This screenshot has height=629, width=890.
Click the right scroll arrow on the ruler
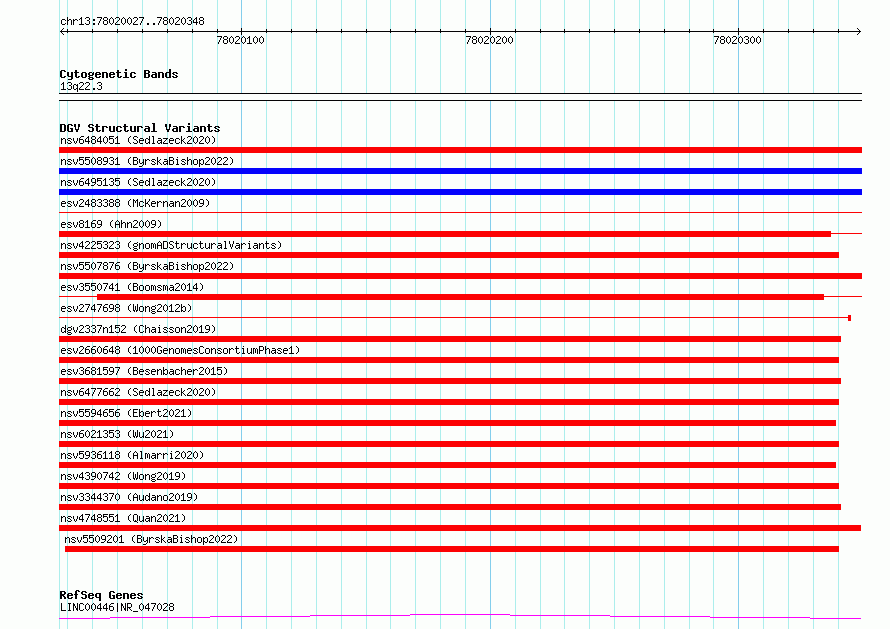coord(858,32)
